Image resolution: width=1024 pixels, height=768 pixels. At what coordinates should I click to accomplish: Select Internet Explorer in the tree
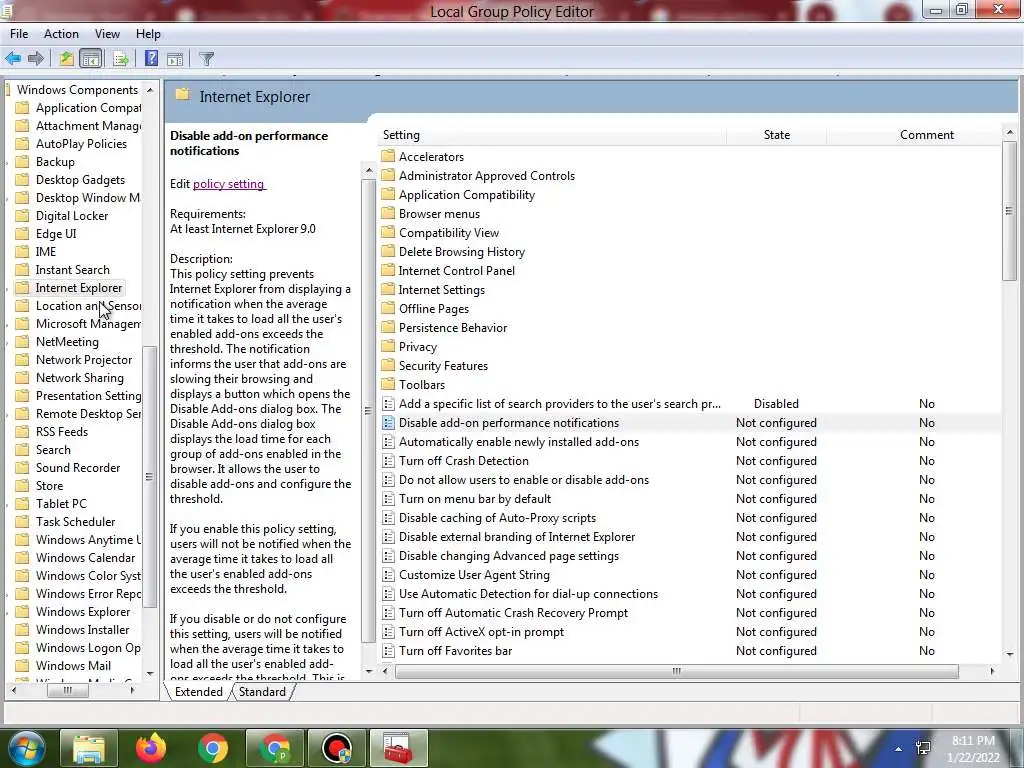click(x=78, y=288)
